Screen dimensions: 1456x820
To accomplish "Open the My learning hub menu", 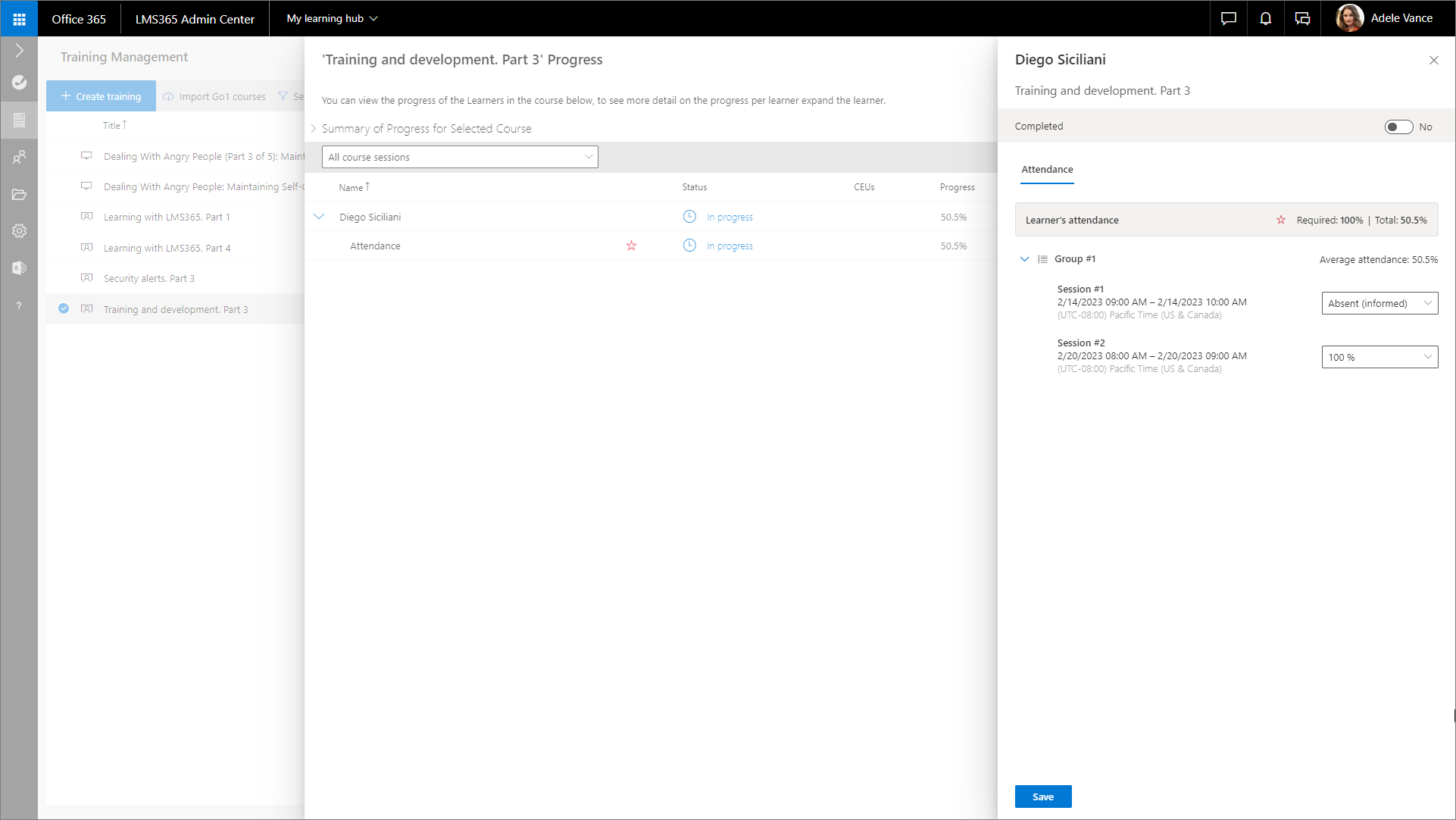I will point(332,19).
